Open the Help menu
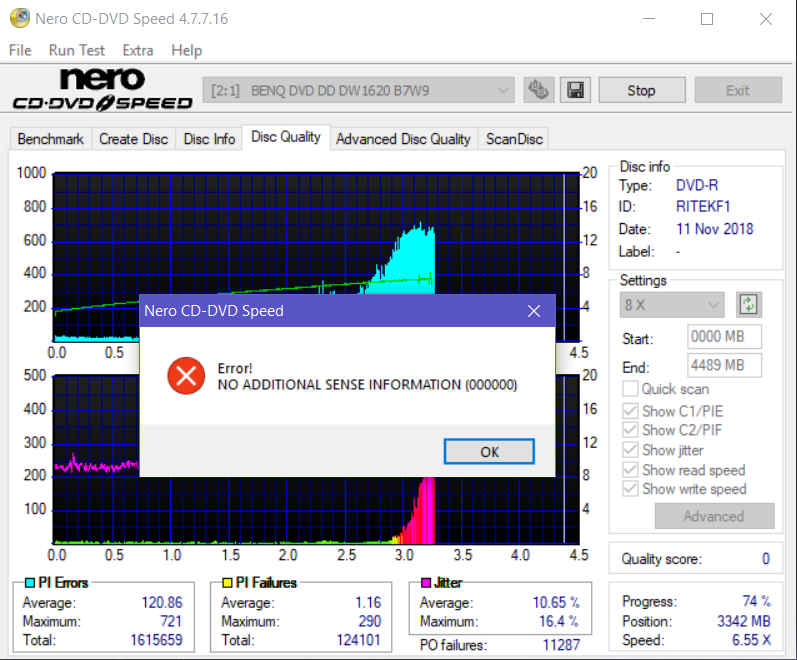 (187, 50)
